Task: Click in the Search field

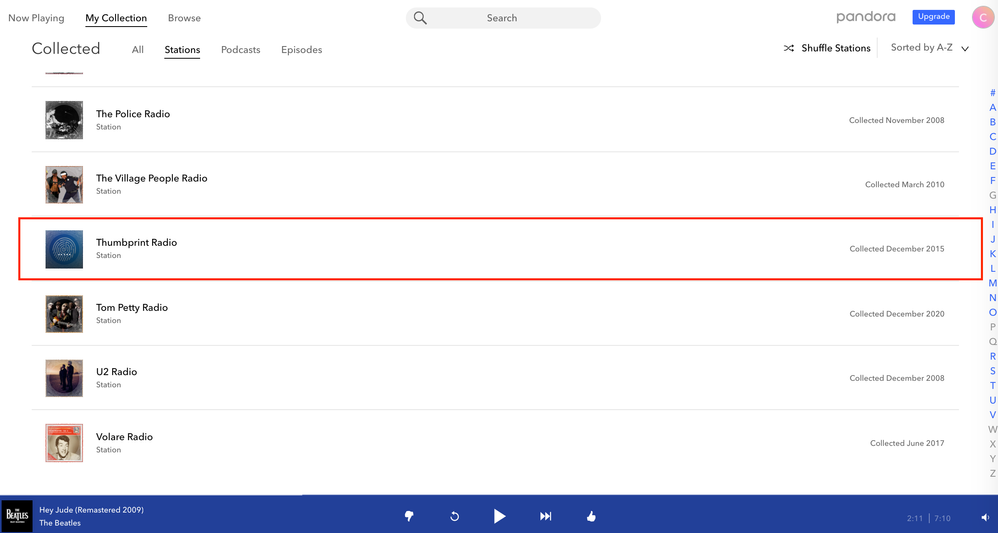Action: click(x=503, y=18)
